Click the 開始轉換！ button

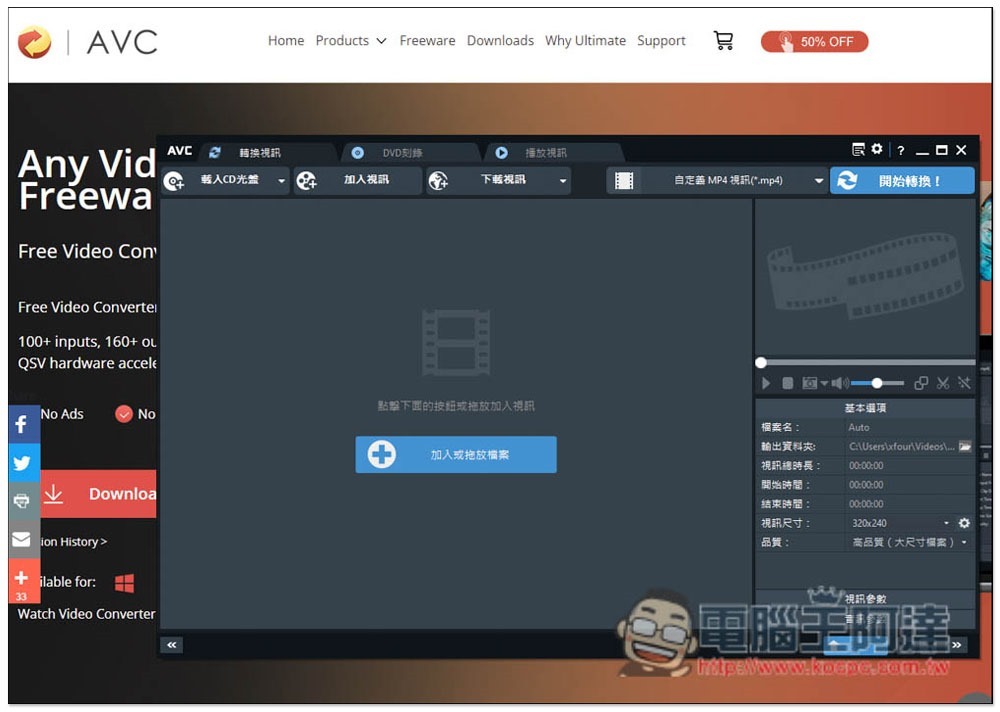tap(902, 181)
